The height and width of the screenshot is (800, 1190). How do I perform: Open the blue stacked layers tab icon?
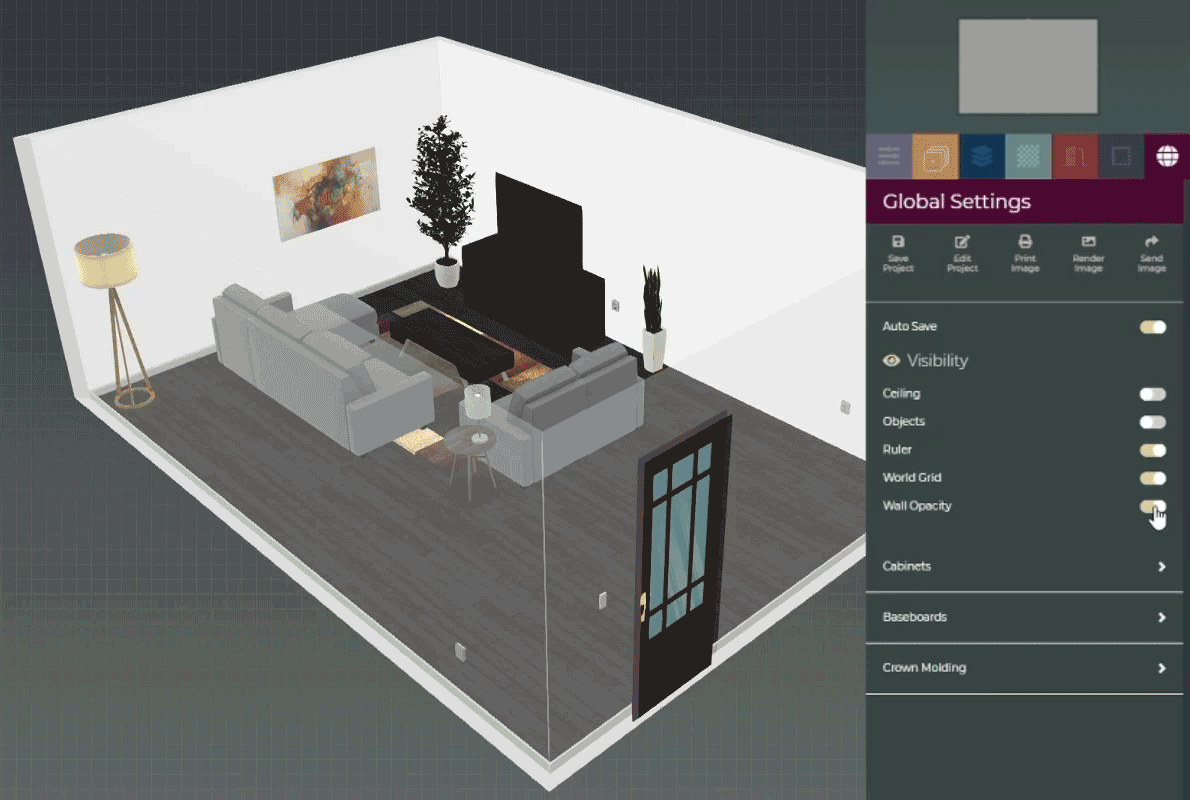click(982, 156)
